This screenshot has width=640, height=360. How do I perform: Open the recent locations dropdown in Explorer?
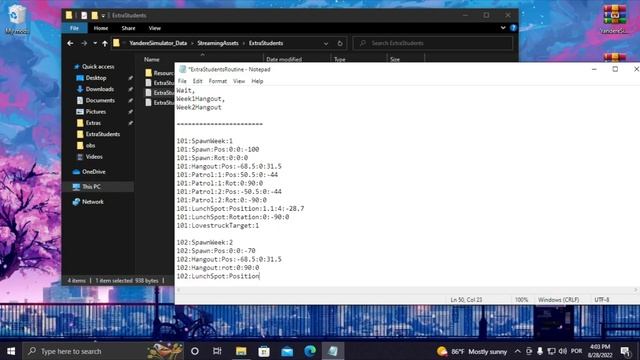[x=95, y=43]
